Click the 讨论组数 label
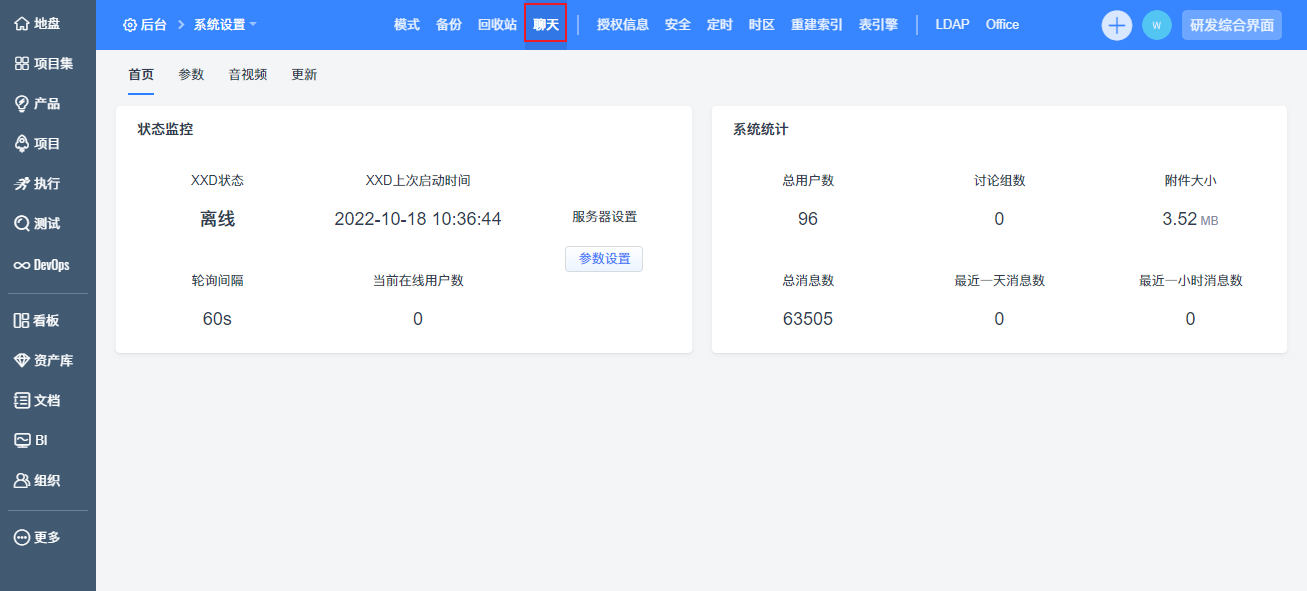Viewport: 1307px width, 591px height. 999,181
